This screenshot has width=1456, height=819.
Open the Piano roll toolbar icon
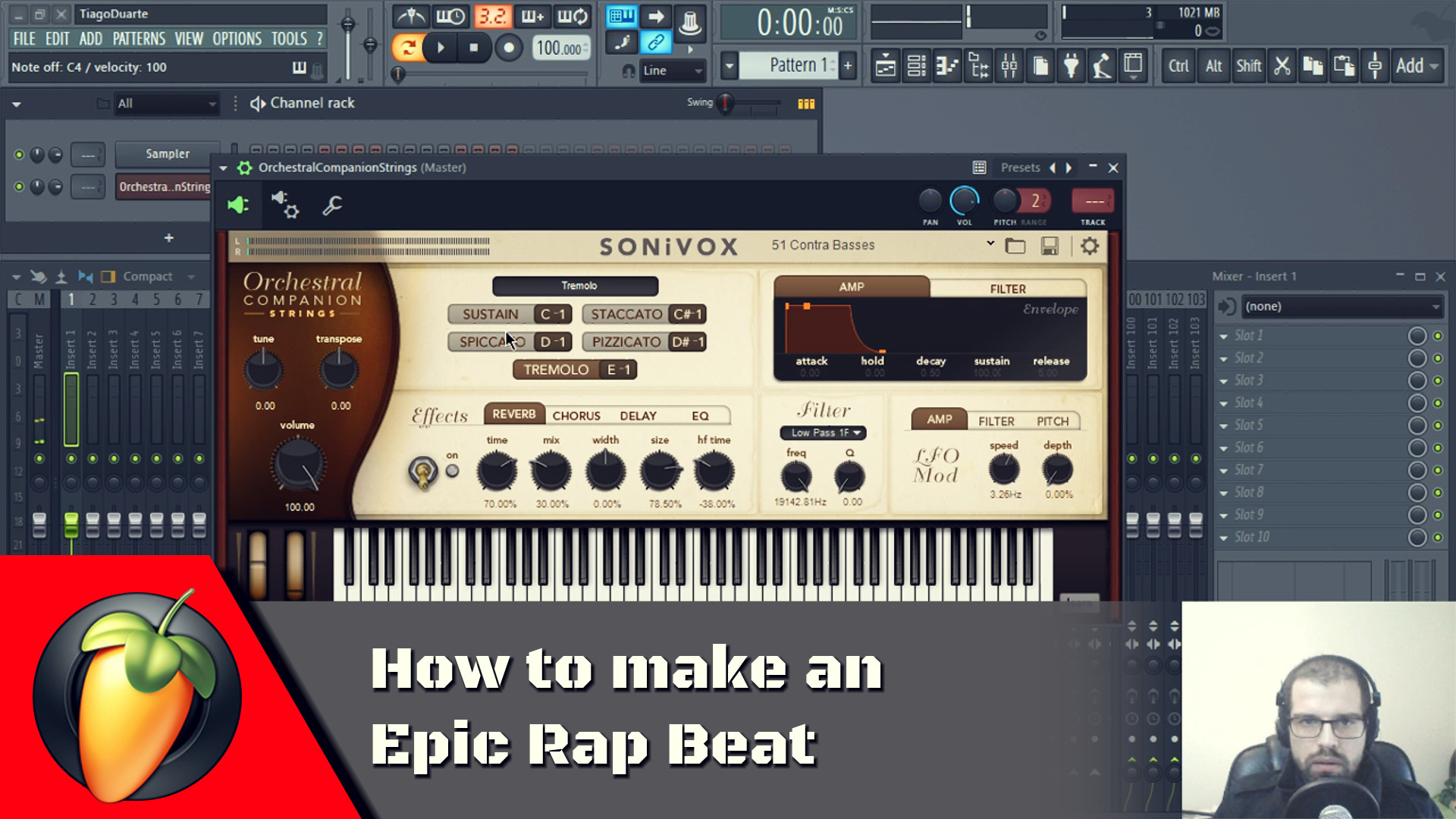(x=947, y=66)
